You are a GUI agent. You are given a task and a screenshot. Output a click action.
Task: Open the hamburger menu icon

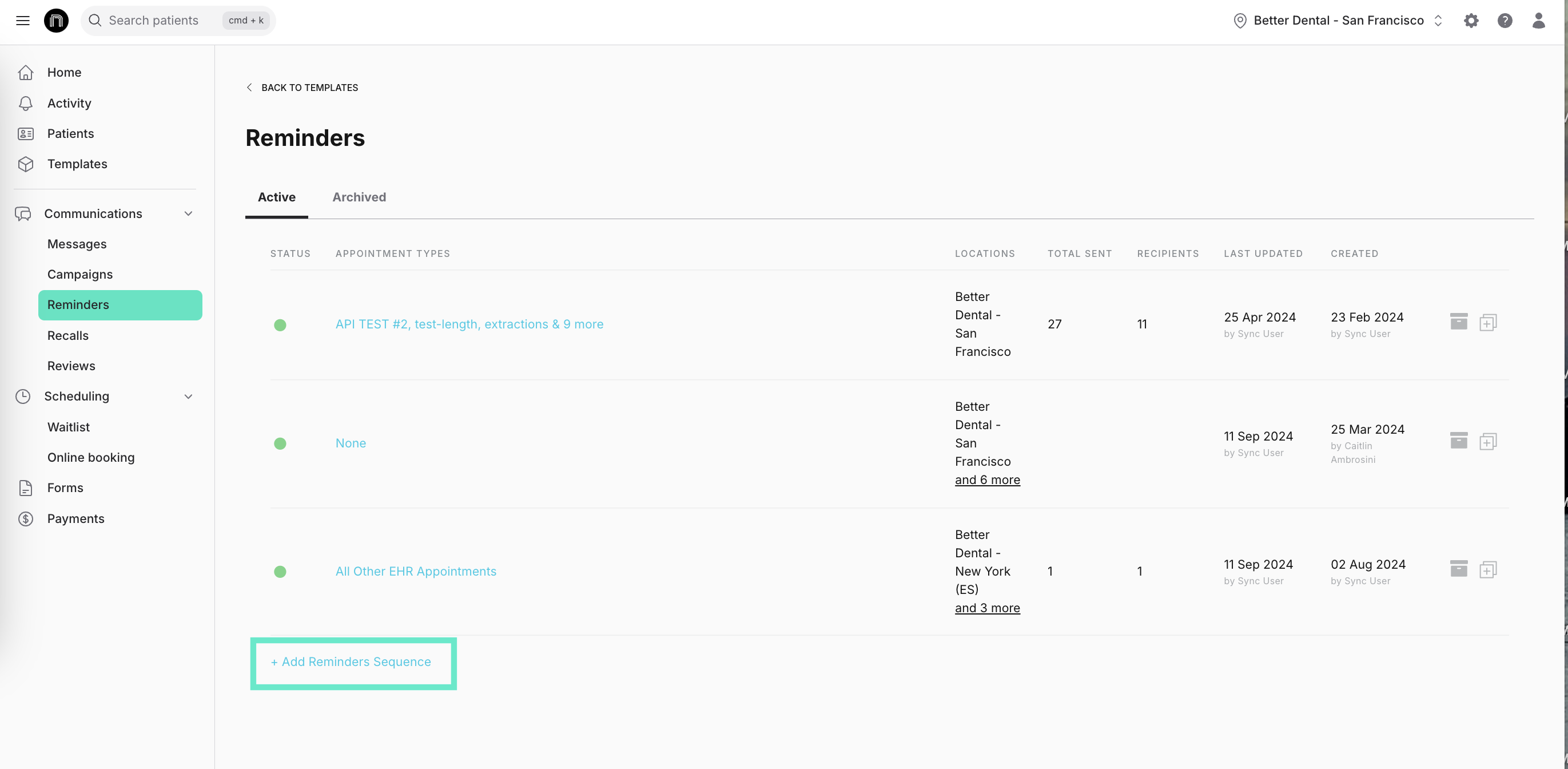[x=22, y=21]
